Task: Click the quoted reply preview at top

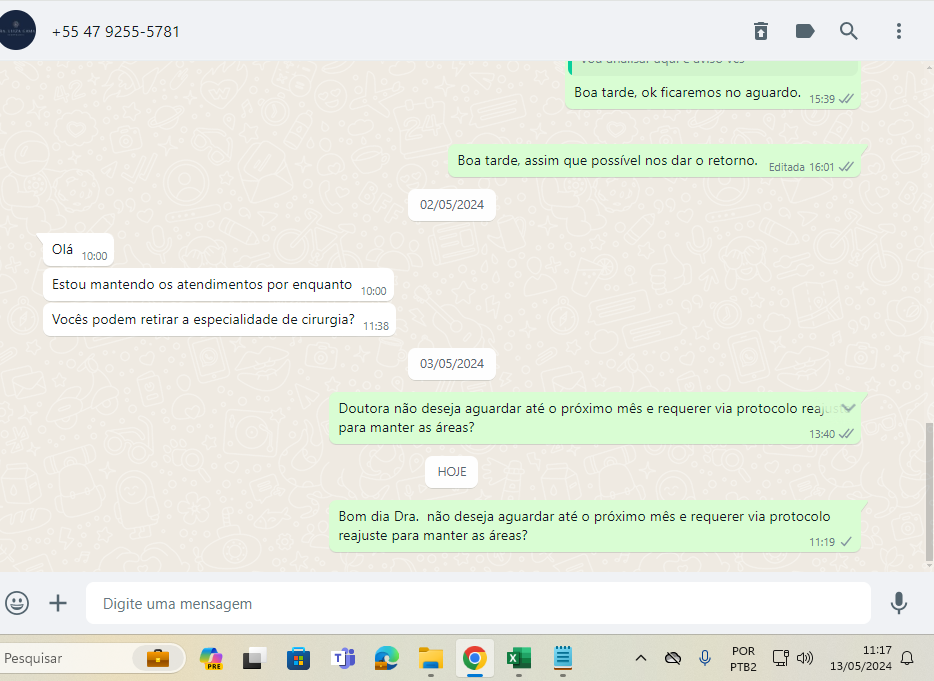Action: pos(712,67)
